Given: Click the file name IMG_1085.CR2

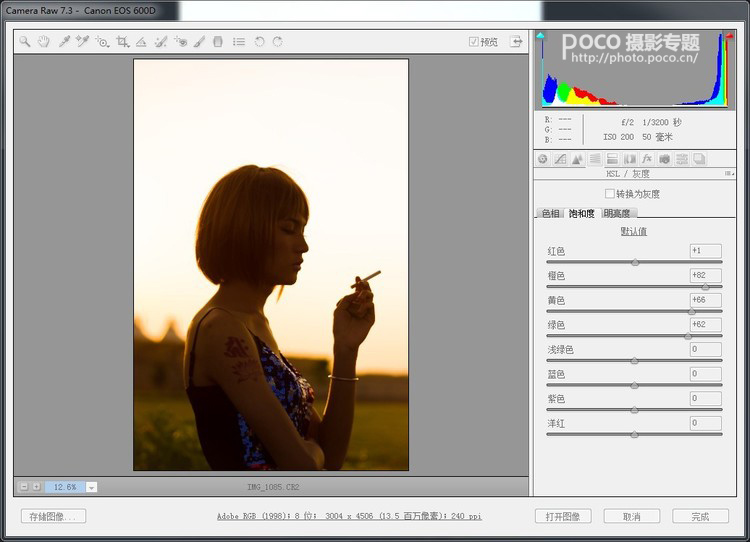Looking at the screenshot, I should click(x=273, y=487).
